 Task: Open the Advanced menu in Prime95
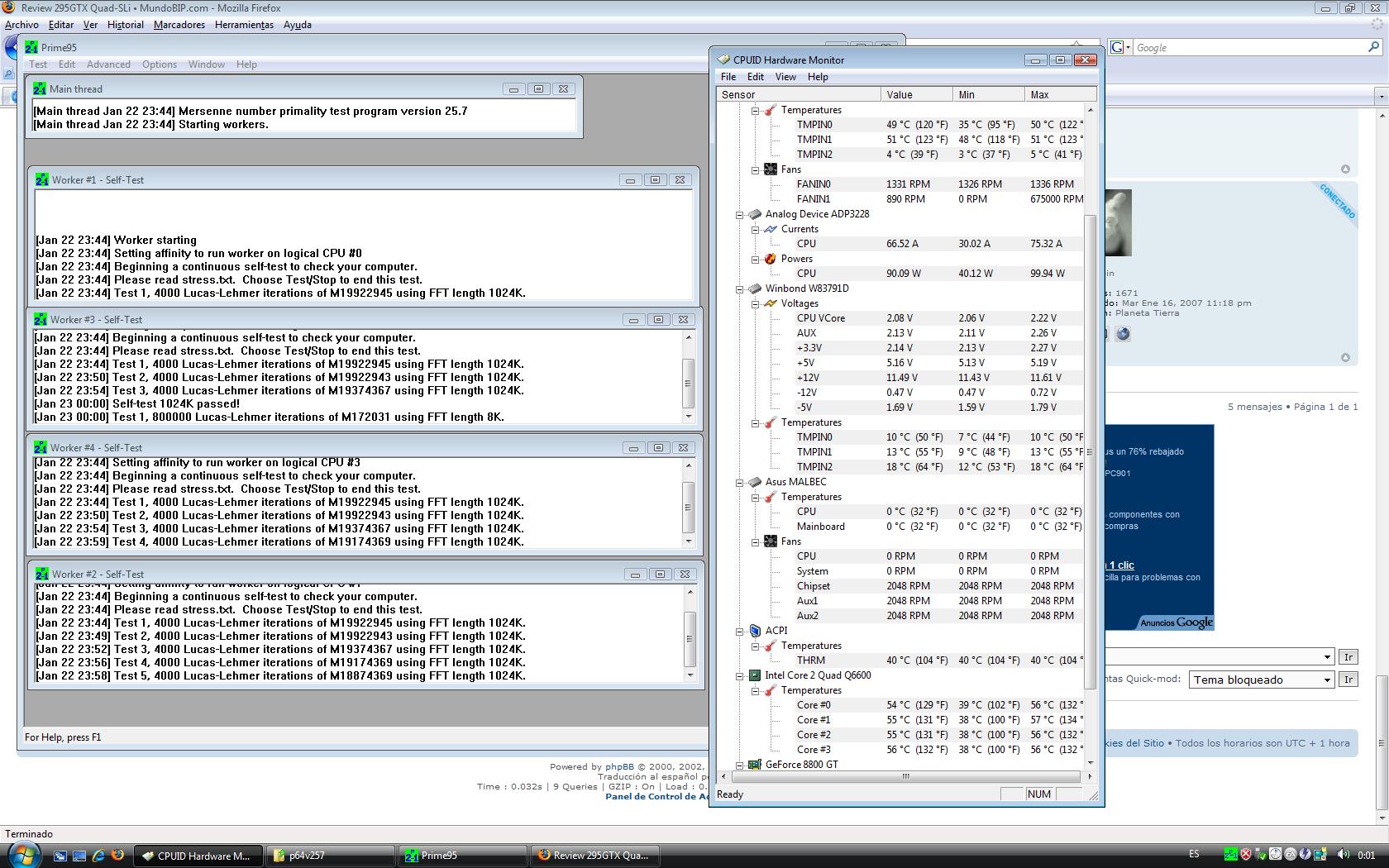click(108, 64)
